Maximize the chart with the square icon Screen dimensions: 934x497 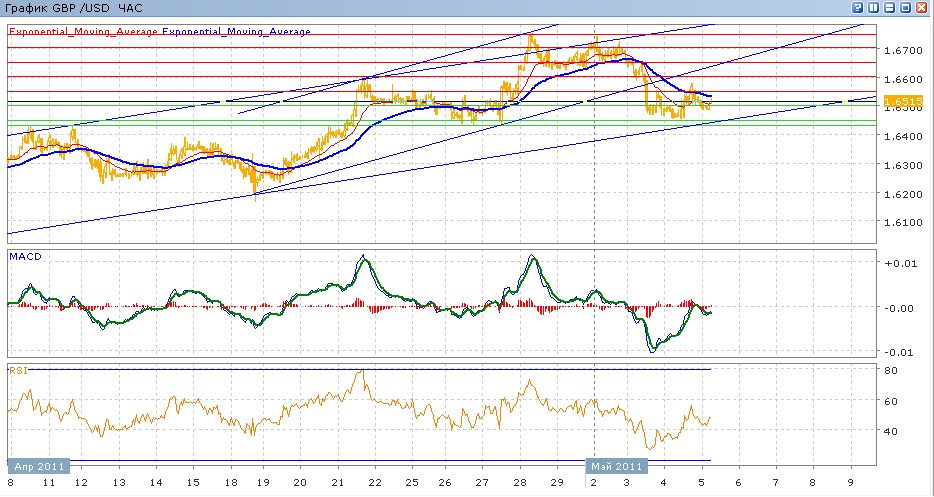905,8
